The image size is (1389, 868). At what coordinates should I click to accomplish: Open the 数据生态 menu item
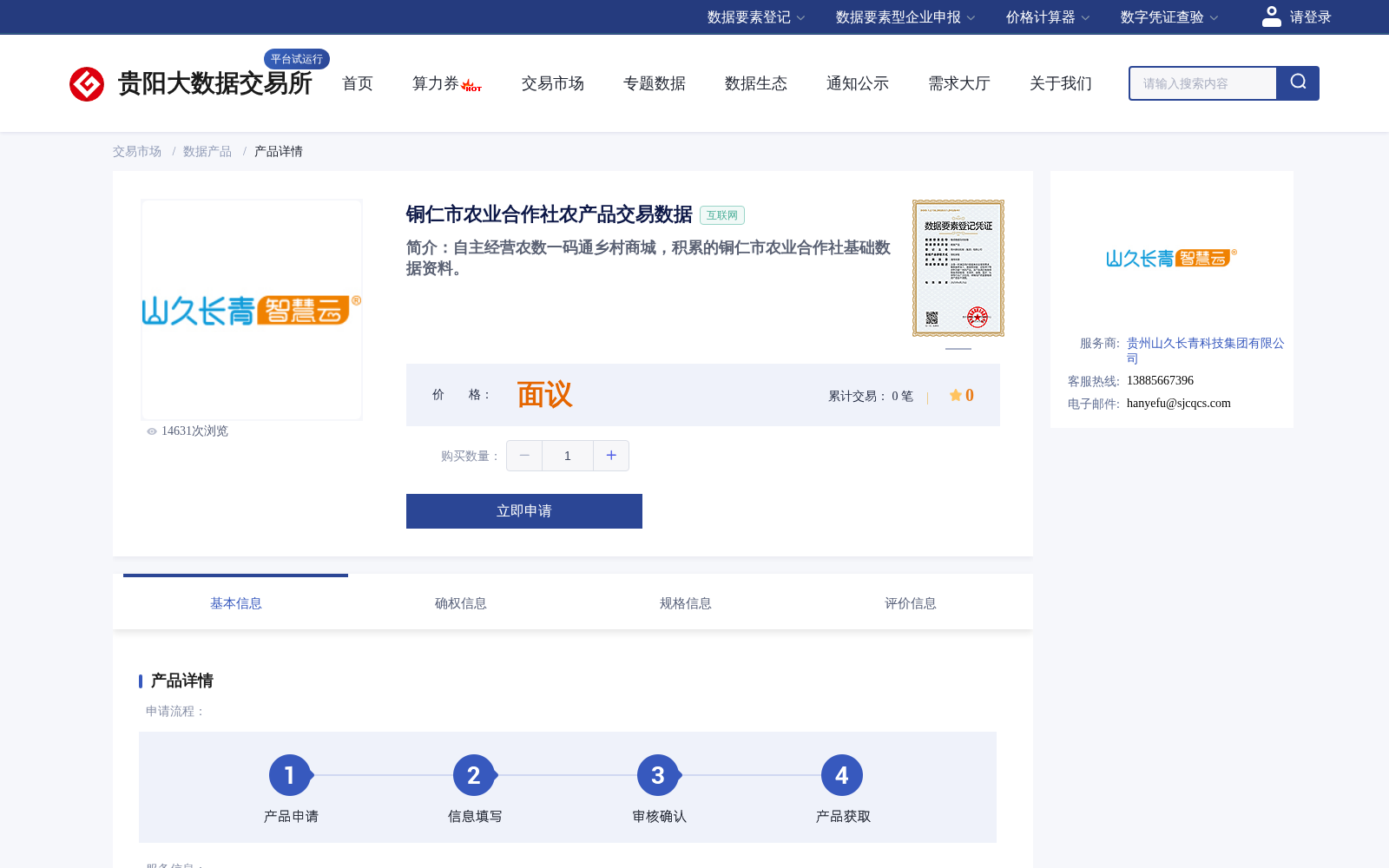point(756,83)
